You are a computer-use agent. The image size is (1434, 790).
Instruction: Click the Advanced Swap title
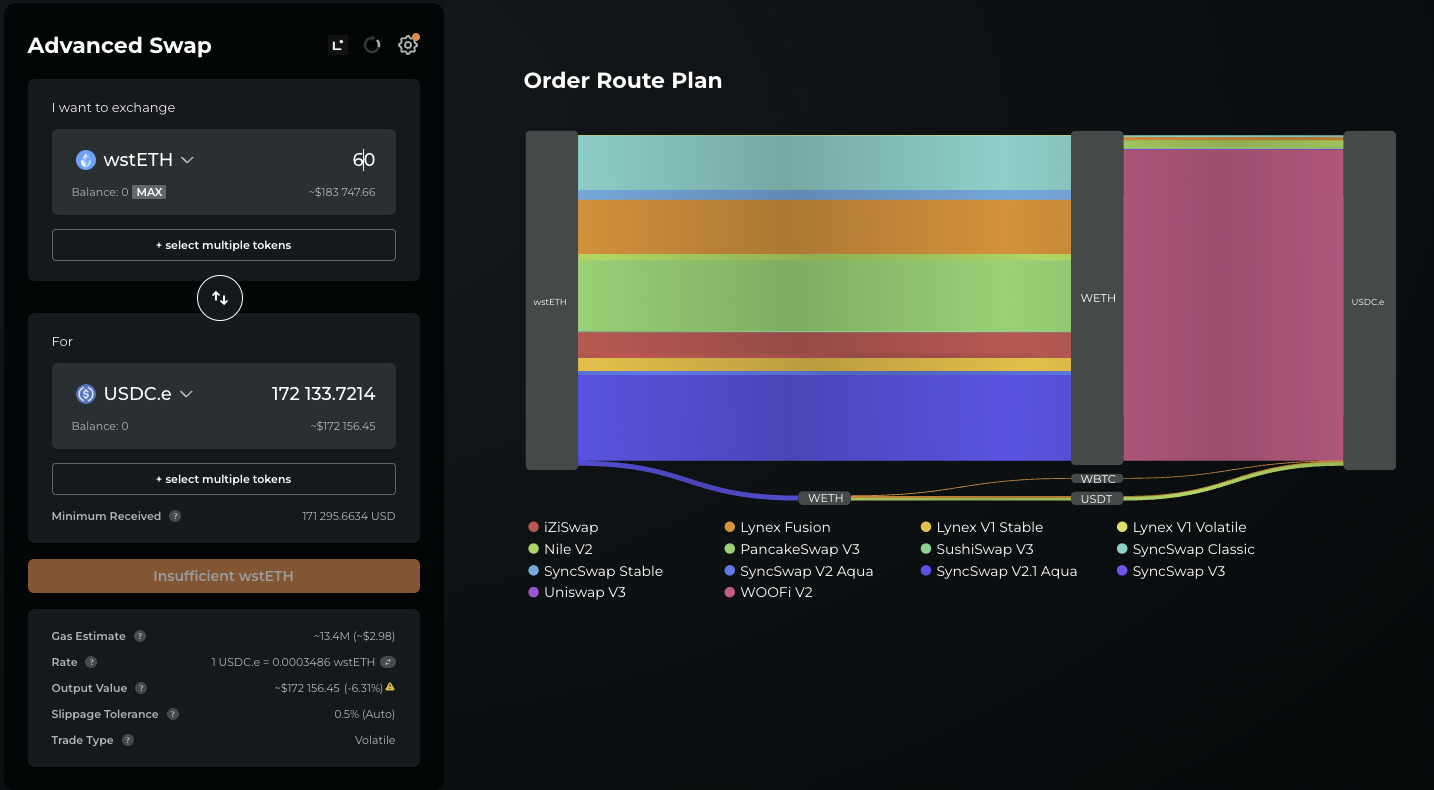click(120, 45)
